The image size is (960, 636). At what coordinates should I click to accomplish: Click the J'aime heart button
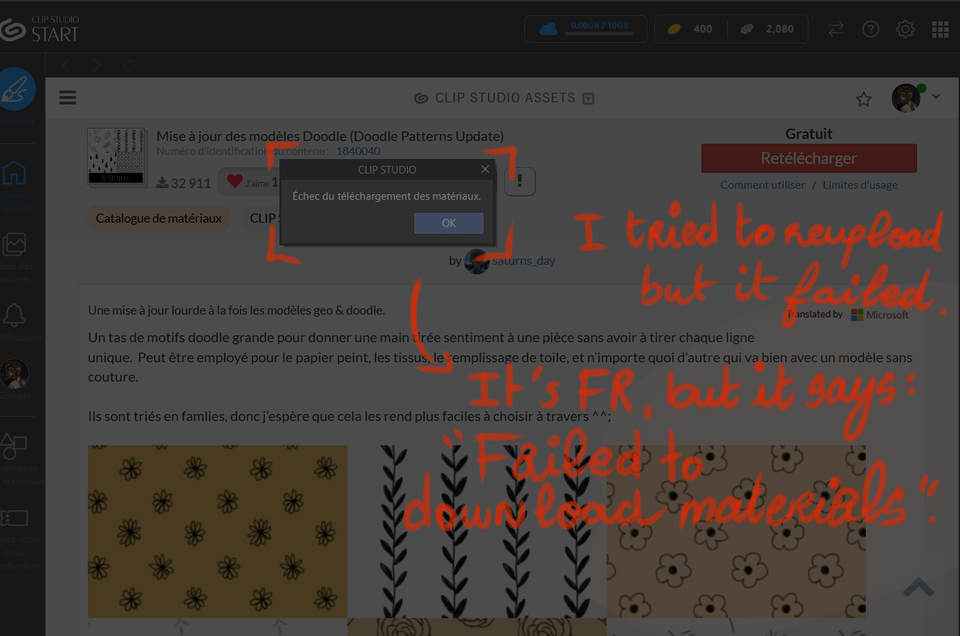point(249,182)
